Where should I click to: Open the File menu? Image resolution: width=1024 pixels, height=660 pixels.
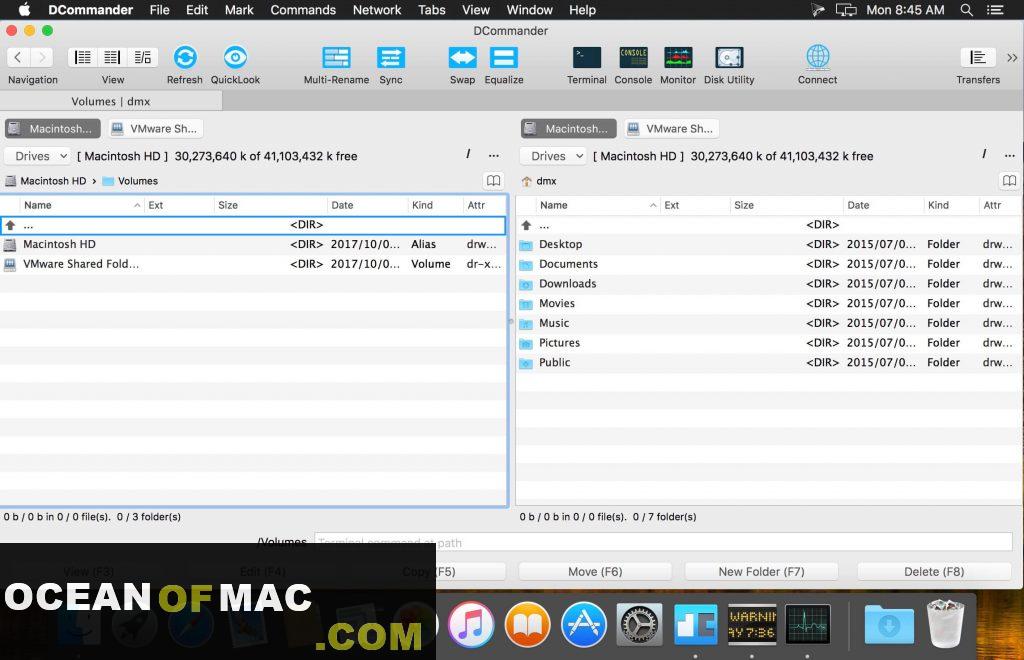click(159, 10)
